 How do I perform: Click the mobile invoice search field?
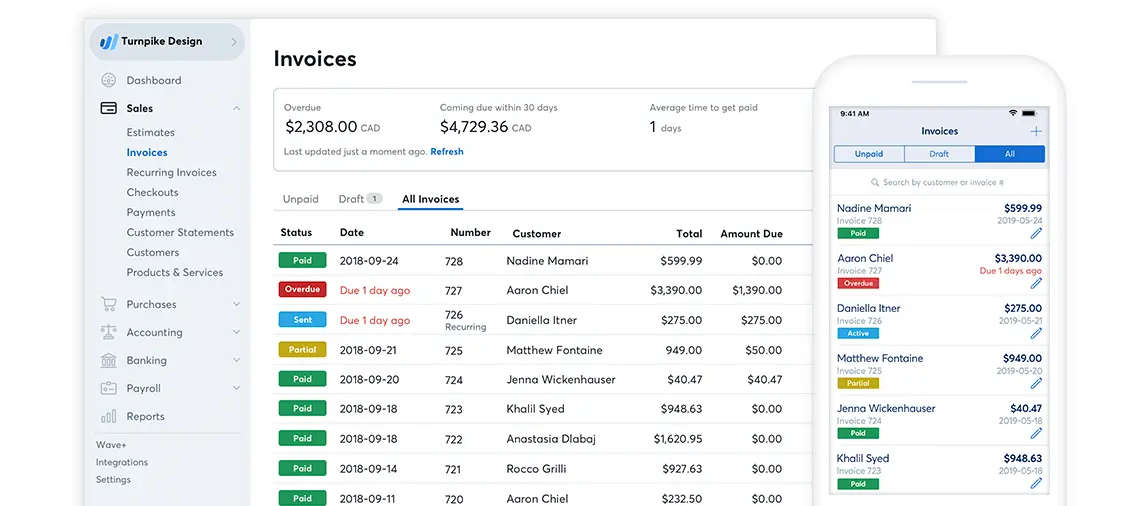point(940,183)
